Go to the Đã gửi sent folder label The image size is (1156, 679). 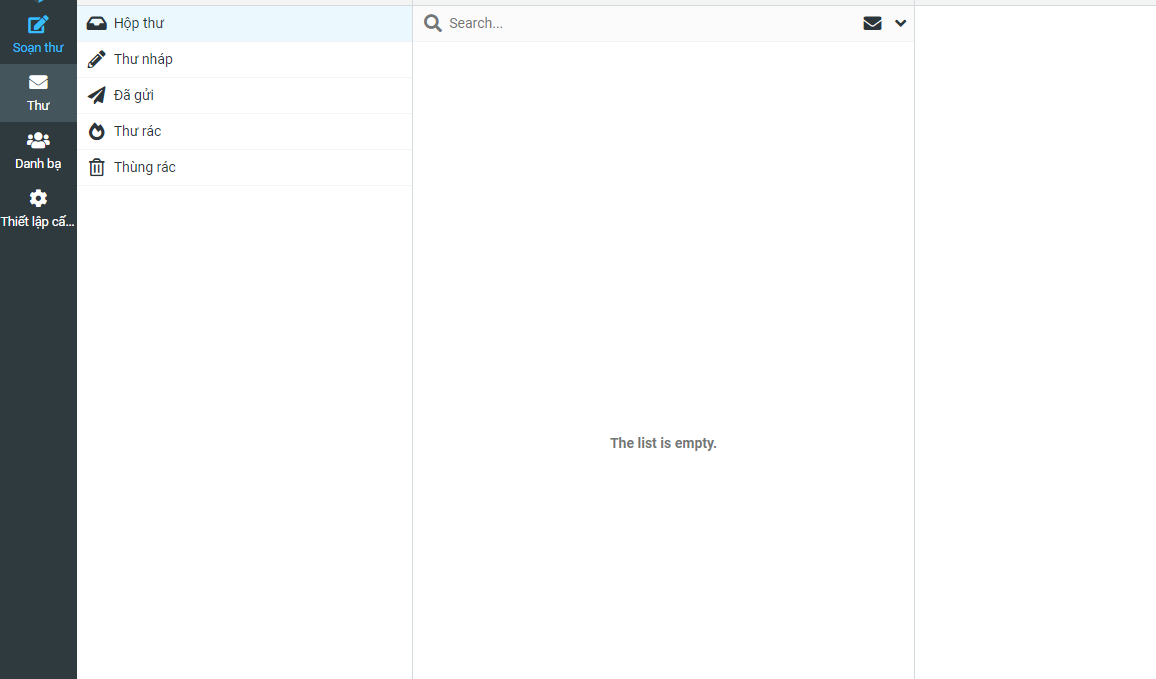coord(134,95)
